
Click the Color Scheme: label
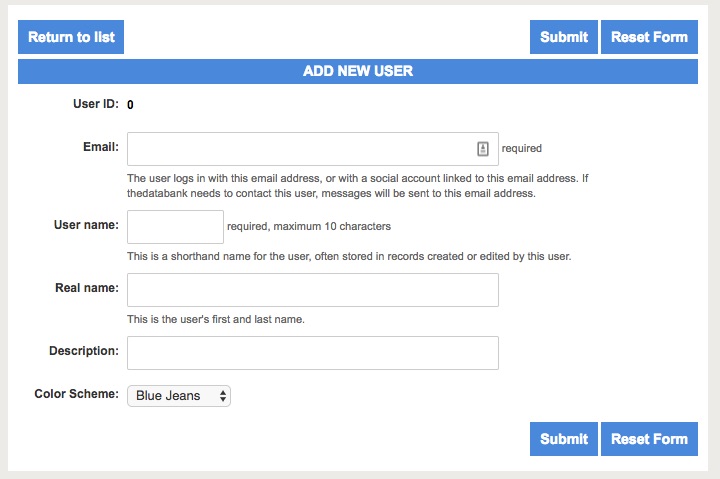pos(76,394)
